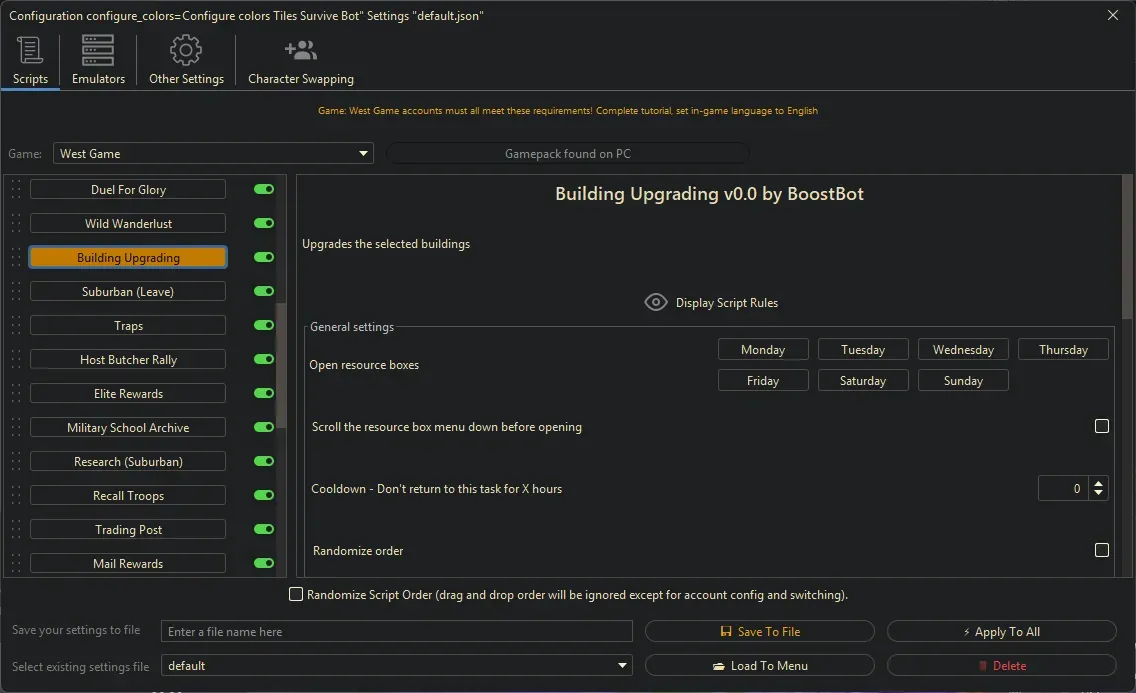
Task: Select the Traps script in the list
Action: 128,326
